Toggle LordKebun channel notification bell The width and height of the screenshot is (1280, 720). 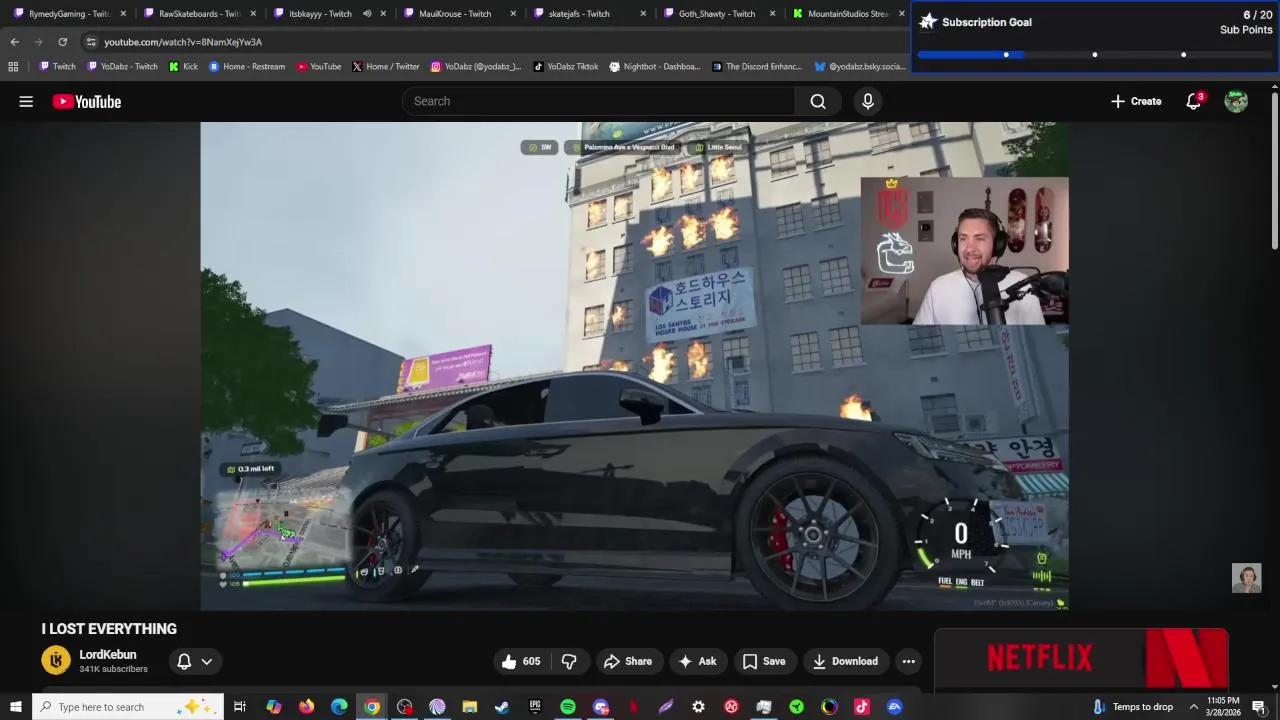[184, 661]
